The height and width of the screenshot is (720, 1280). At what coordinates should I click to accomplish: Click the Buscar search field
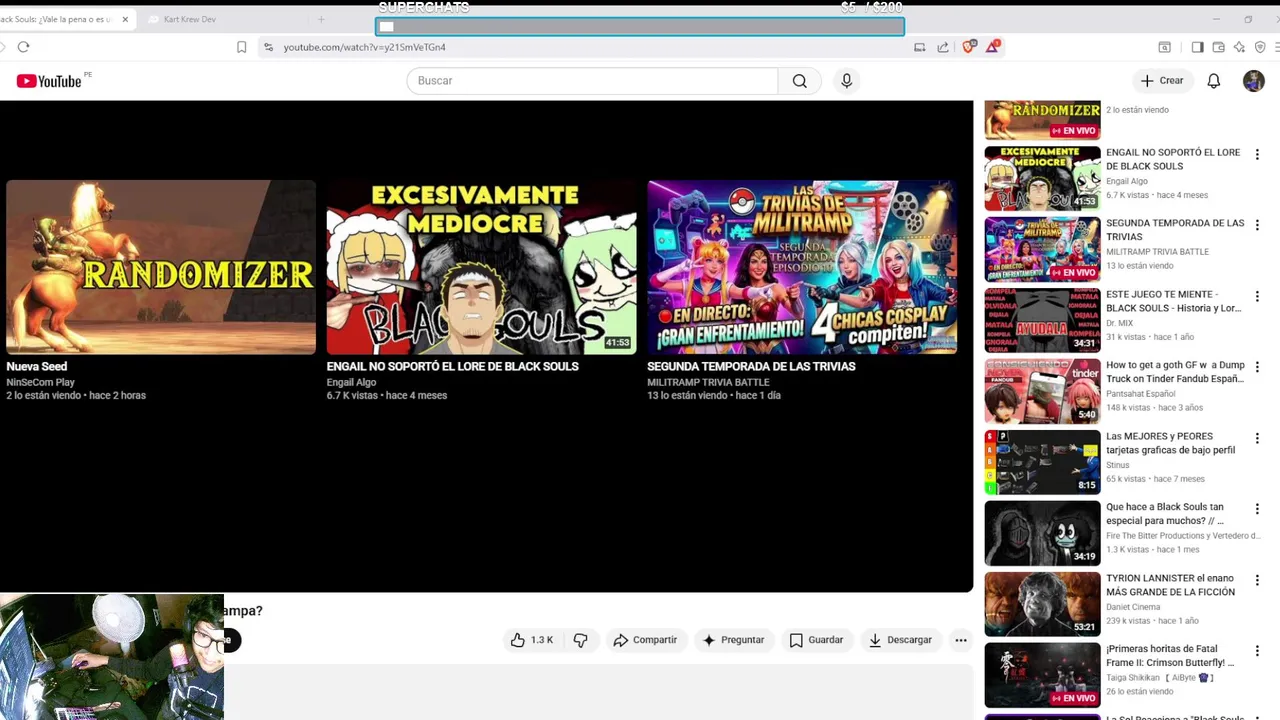[592, 81]
